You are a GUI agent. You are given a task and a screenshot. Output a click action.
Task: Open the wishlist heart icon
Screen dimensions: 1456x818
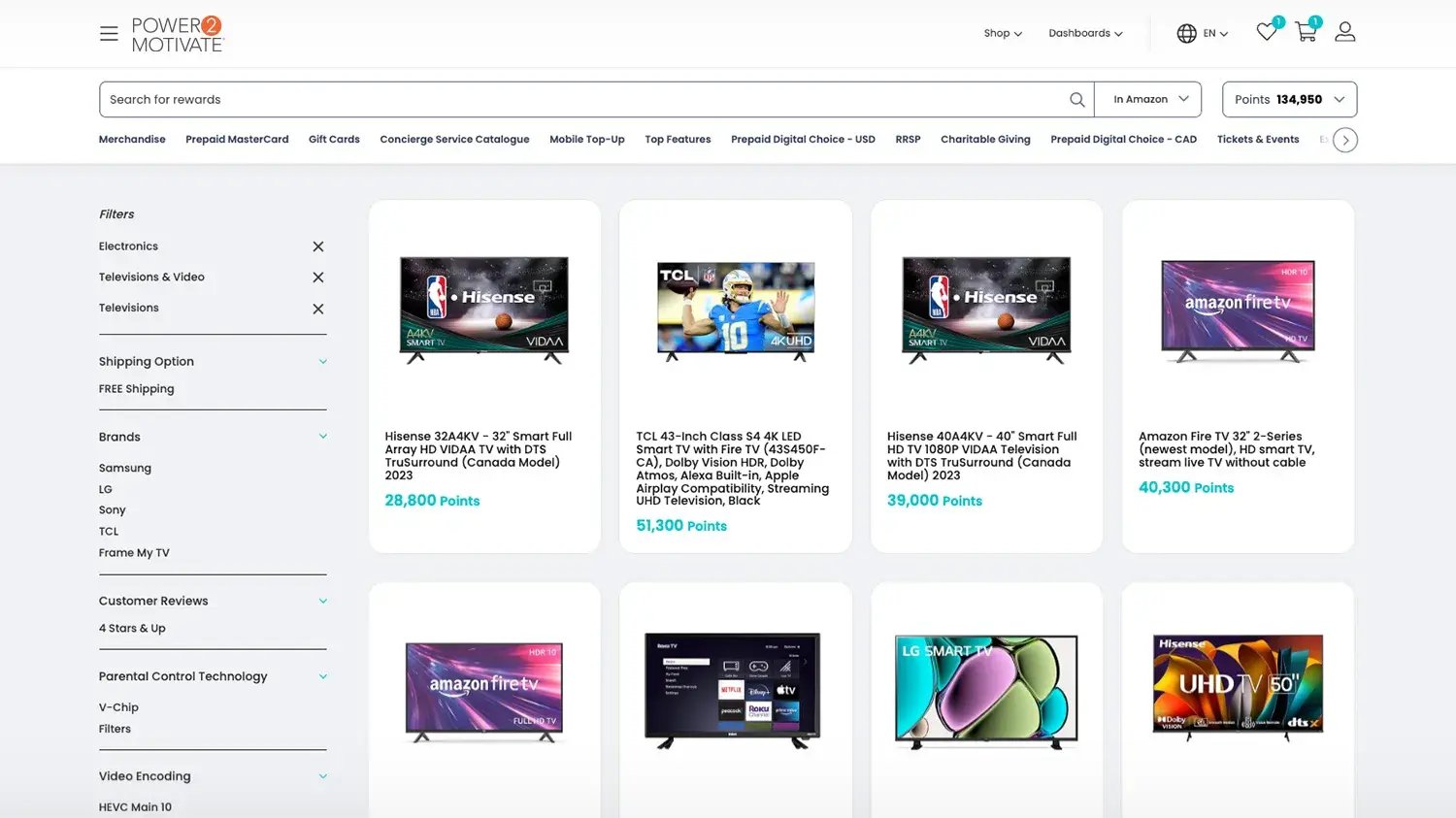(1266, 32)
